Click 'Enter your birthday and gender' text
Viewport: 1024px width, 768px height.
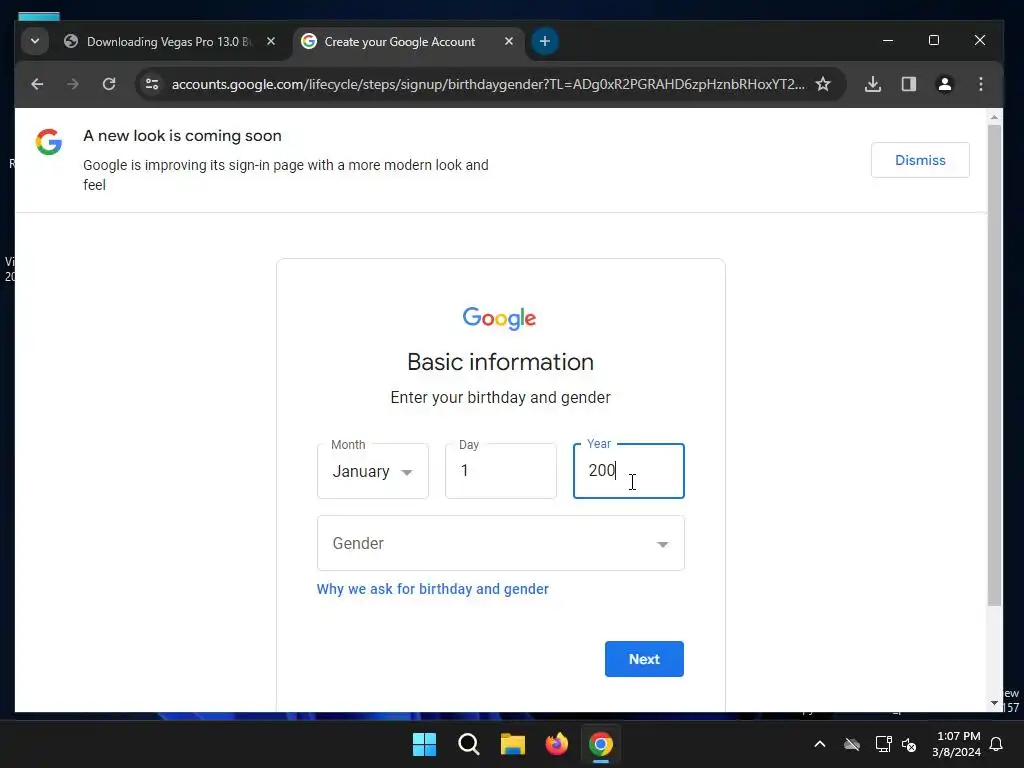500,398
